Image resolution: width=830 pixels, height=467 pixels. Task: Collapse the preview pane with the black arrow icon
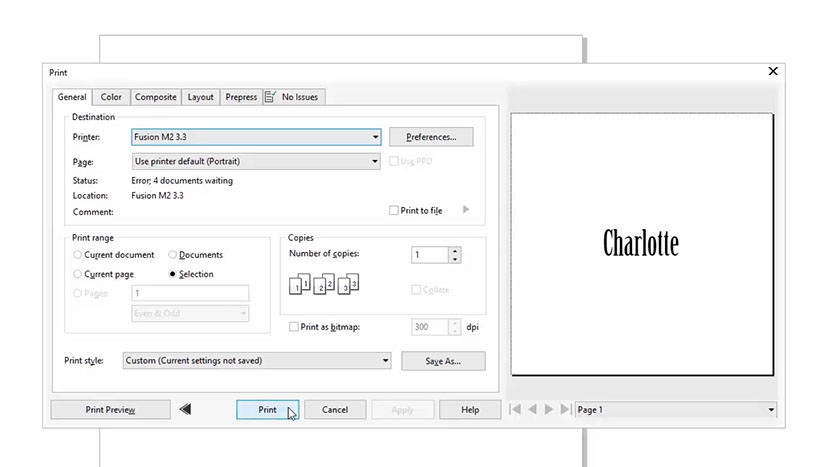[x=185, y=409]
